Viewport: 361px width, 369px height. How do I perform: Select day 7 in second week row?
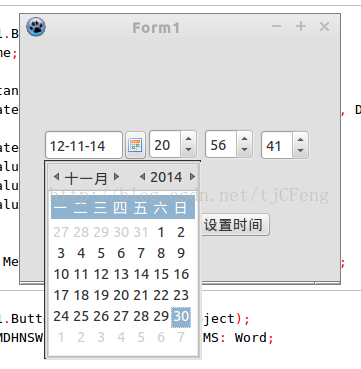[x=141, y=253]
